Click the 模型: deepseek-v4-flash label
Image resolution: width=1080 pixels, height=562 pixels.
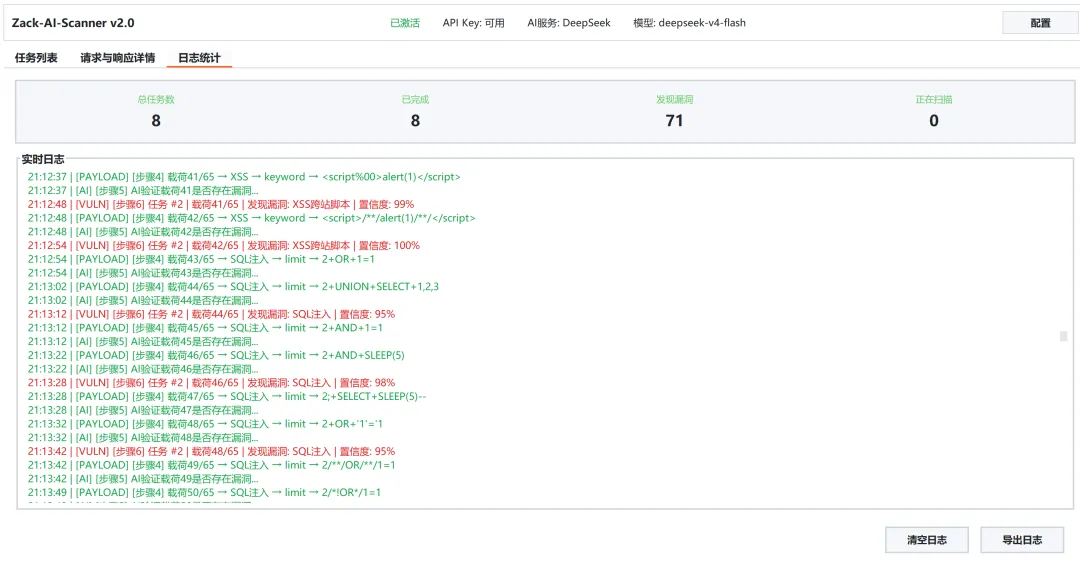[x=689, y=23]
